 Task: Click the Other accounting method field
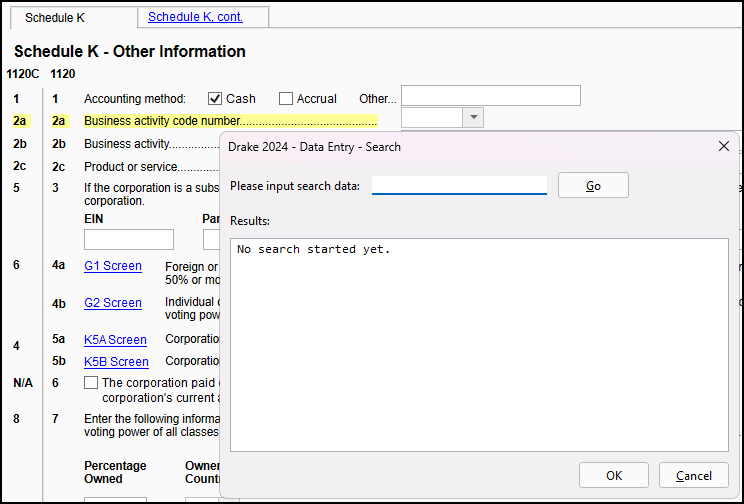[491, 95]
